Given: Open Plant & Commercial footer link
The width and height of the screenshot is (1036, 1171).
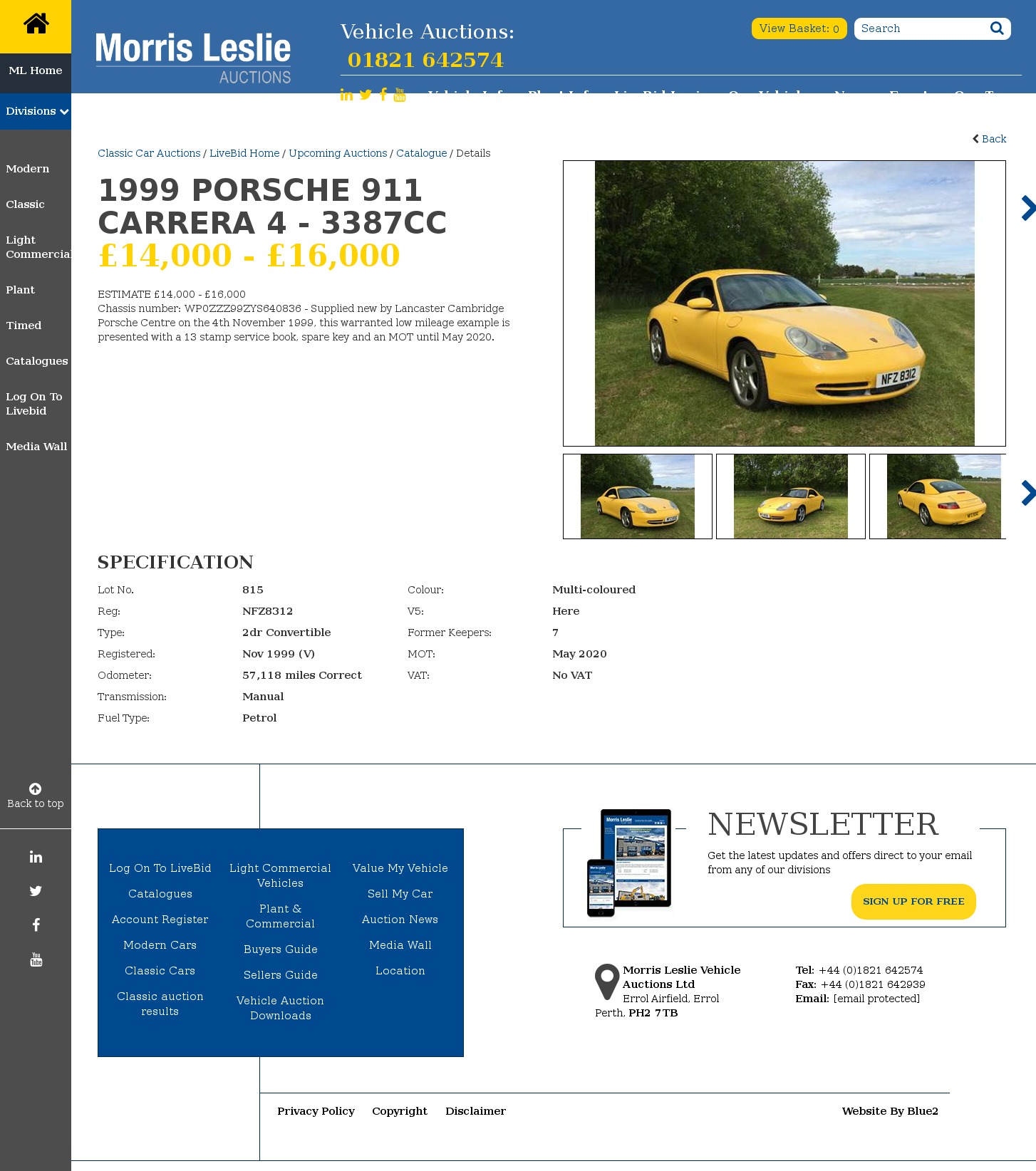Looking at the screenshot, I should point(281,916).
